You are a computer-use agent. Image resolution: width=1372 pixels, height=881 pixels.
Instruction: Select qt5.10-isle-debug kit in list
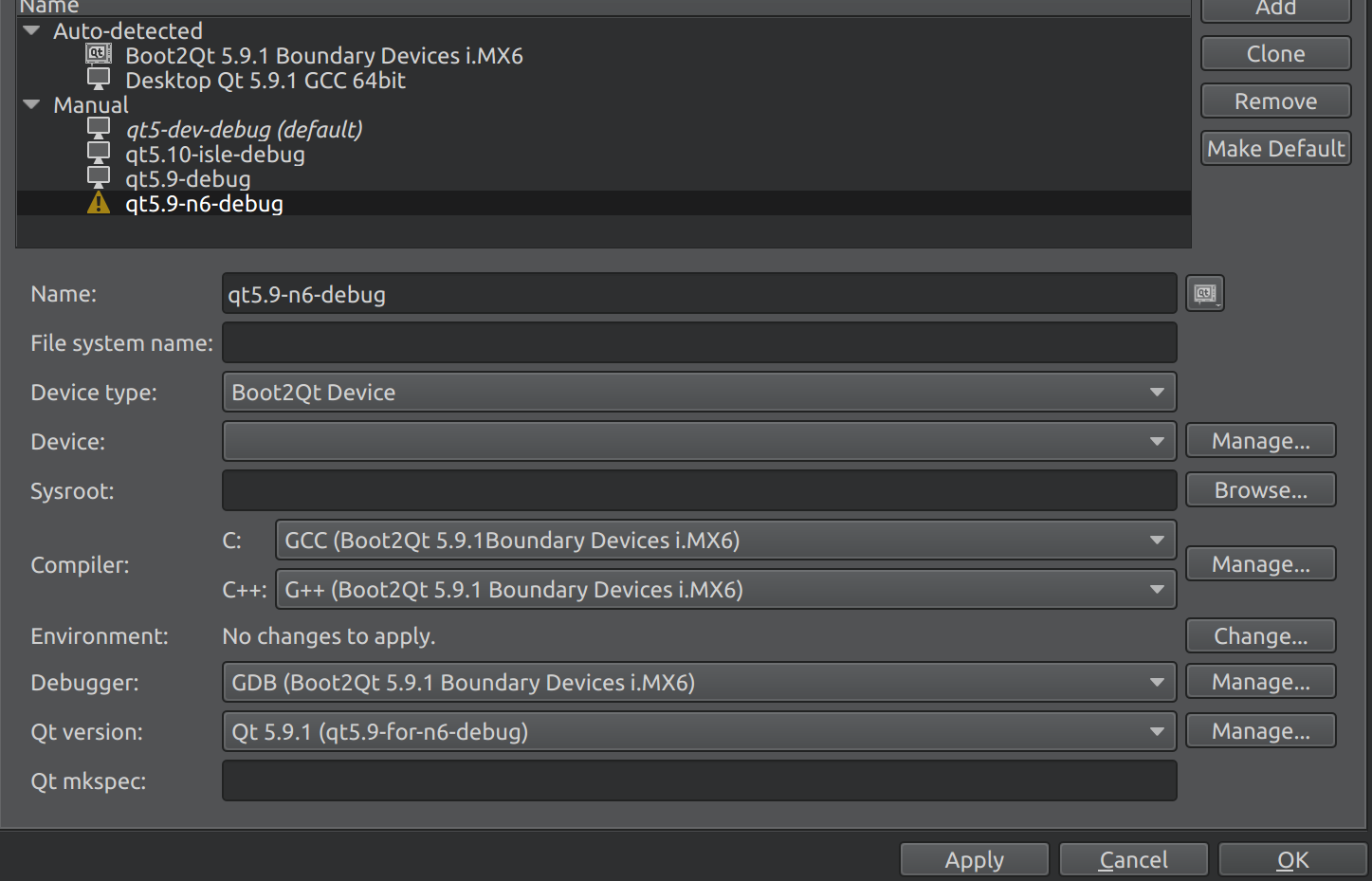click(215, 155)
